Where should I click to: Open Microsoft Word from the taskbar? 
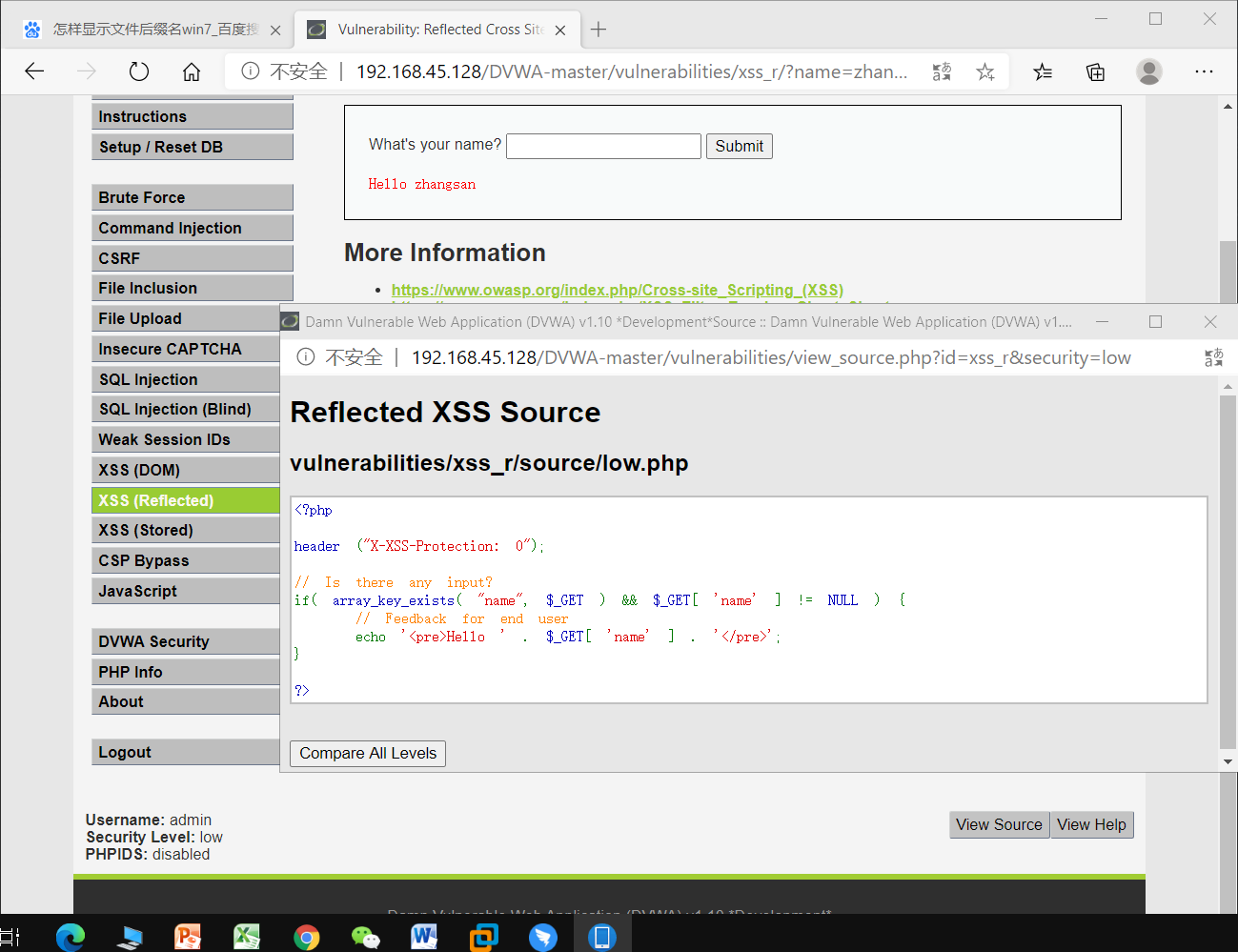[424, 937]
